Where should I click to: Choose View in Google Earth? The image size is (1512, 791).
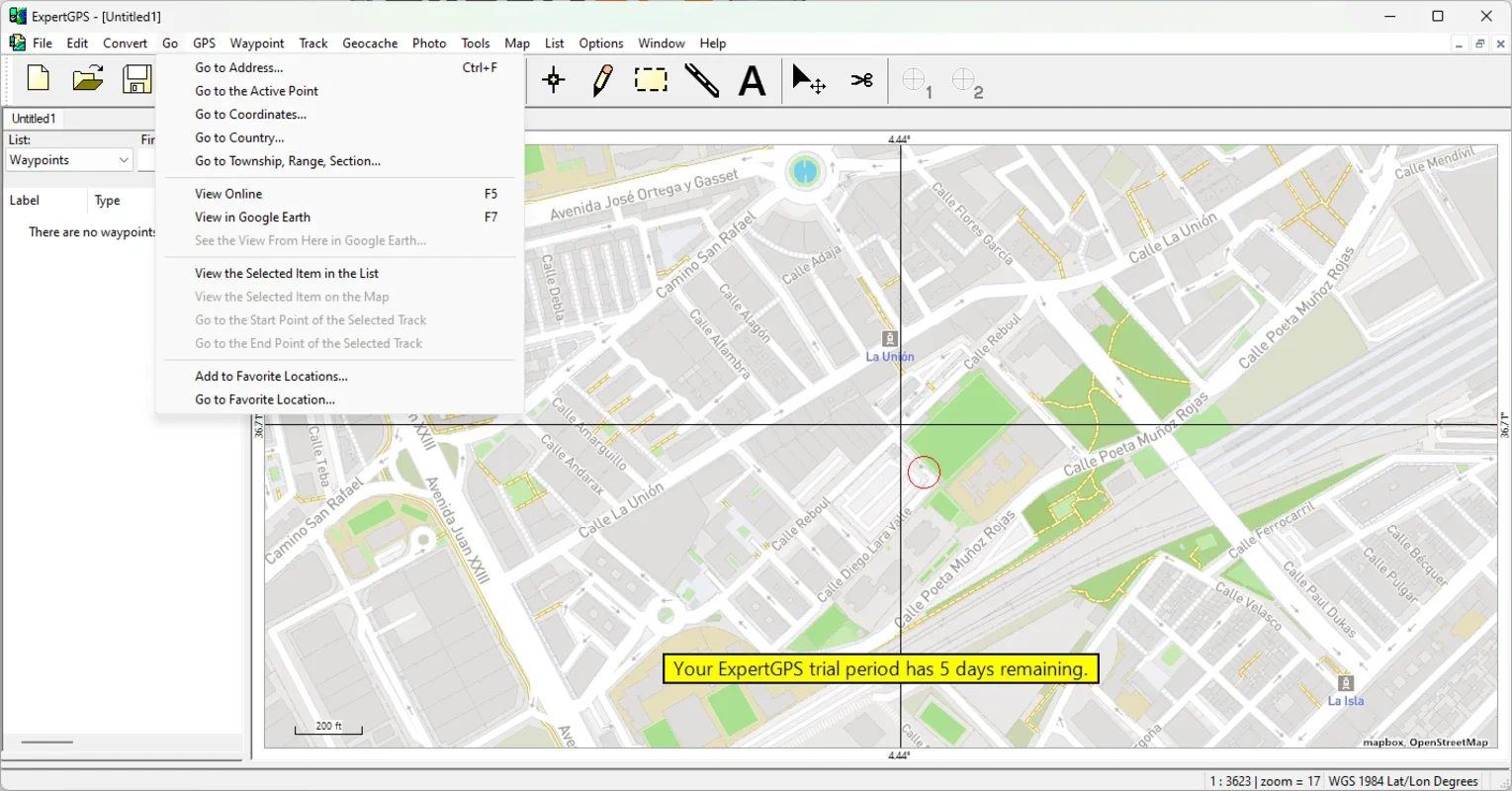click(339, 218)
